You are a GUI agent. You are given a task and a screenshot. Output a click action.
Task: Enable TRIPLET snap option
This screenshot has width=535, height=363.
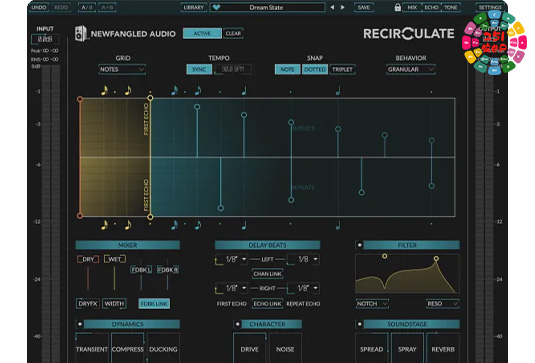pyautogui.click(x=342, y=69)
